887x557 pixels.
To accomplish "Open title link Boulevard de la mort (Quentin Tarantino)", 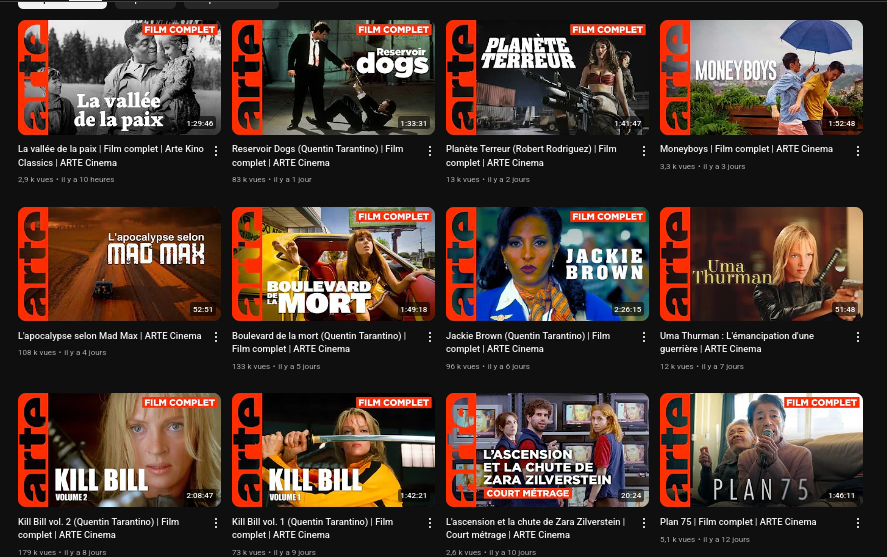I will [x=319, y=342].
